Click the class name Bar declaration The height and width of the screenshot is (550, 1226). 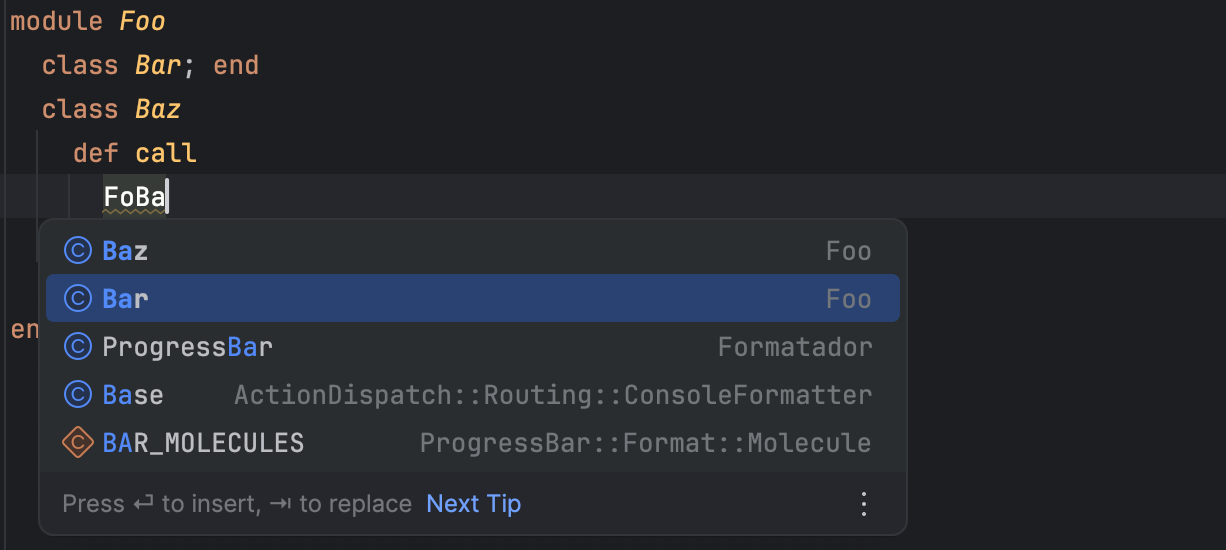[x=158, y=66]
